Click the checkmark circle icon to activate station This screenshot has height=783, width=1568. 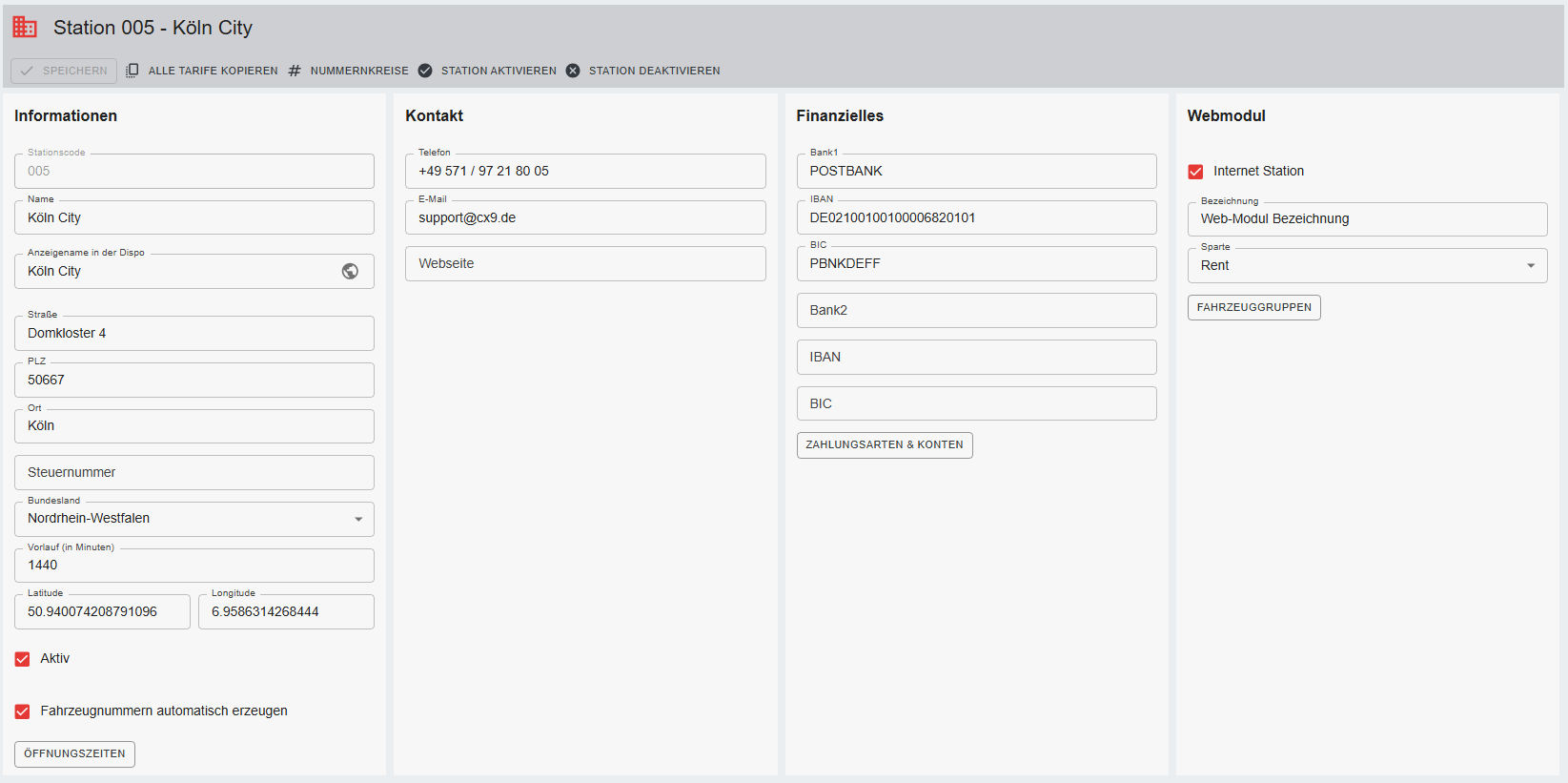(x=425, y=71)
